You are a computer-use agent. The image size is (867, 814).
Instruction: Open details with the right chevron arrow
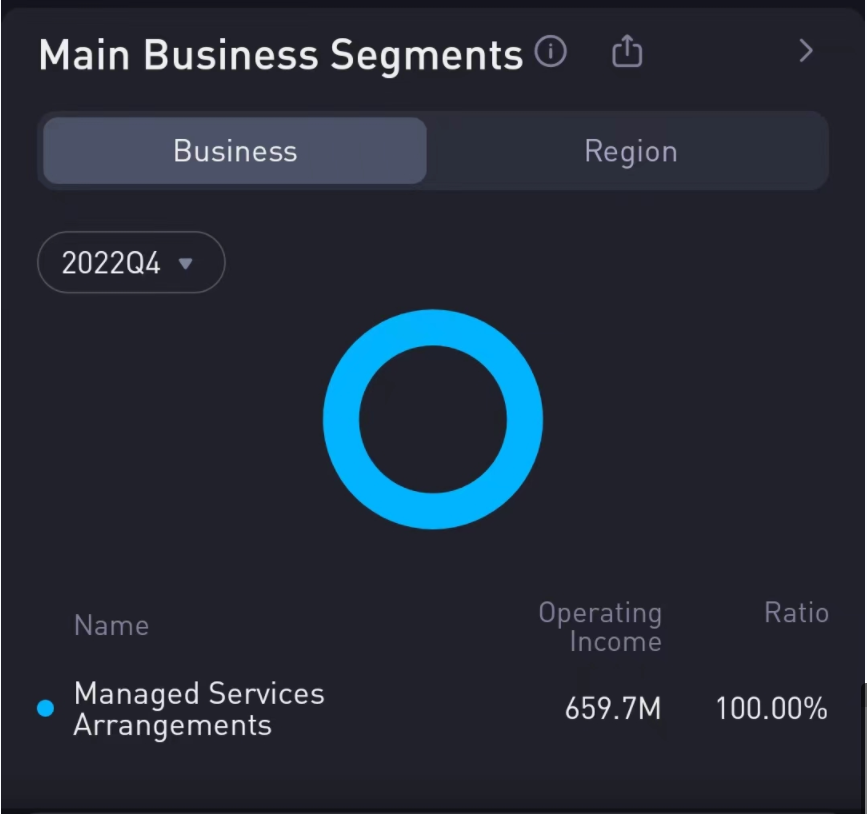click(806, 51)
